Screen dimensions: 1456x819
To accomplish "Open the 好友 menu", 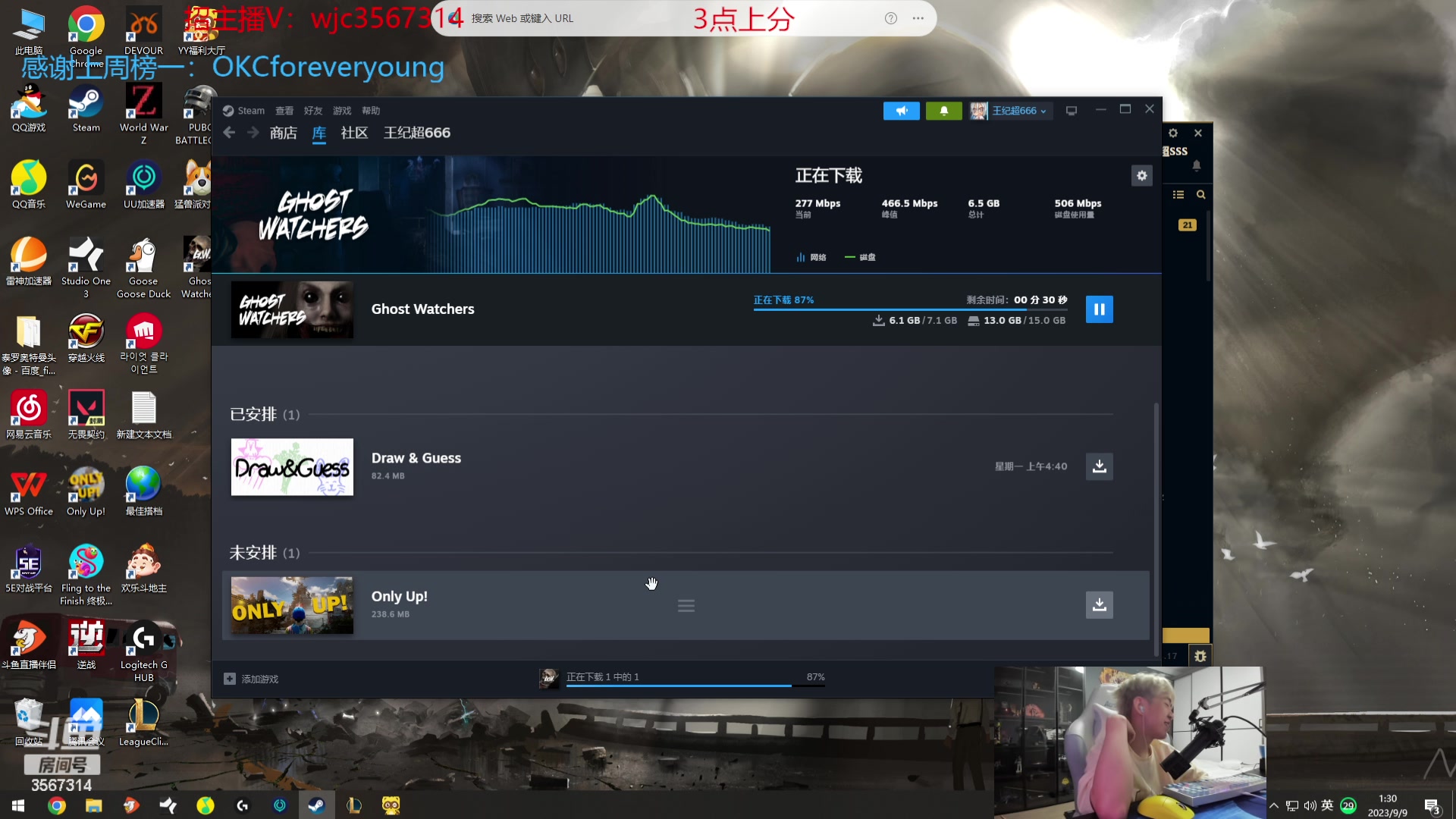I will click(x=313, y=111).
